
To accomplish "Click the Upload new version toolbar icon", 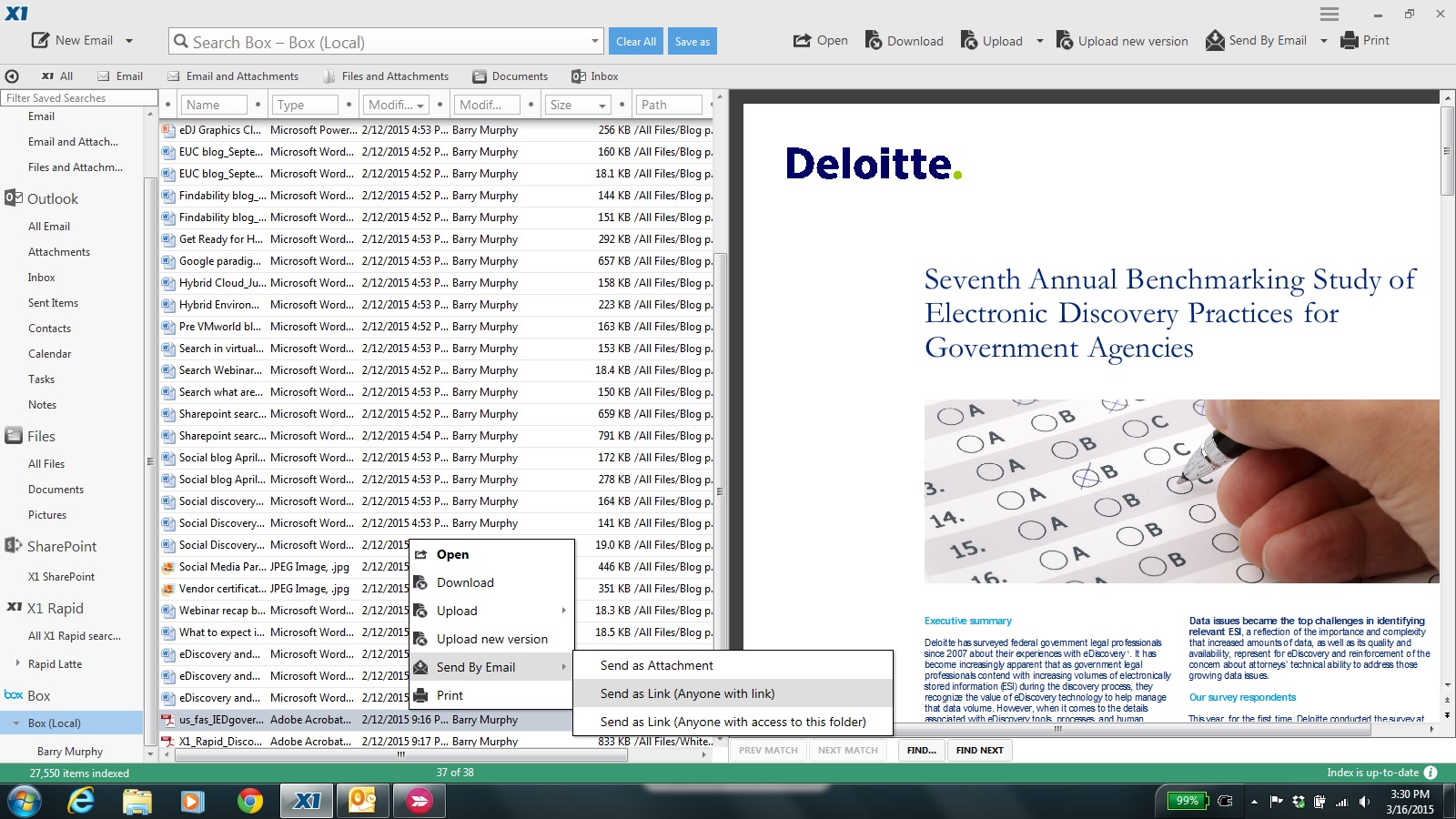I will 1065,40.
